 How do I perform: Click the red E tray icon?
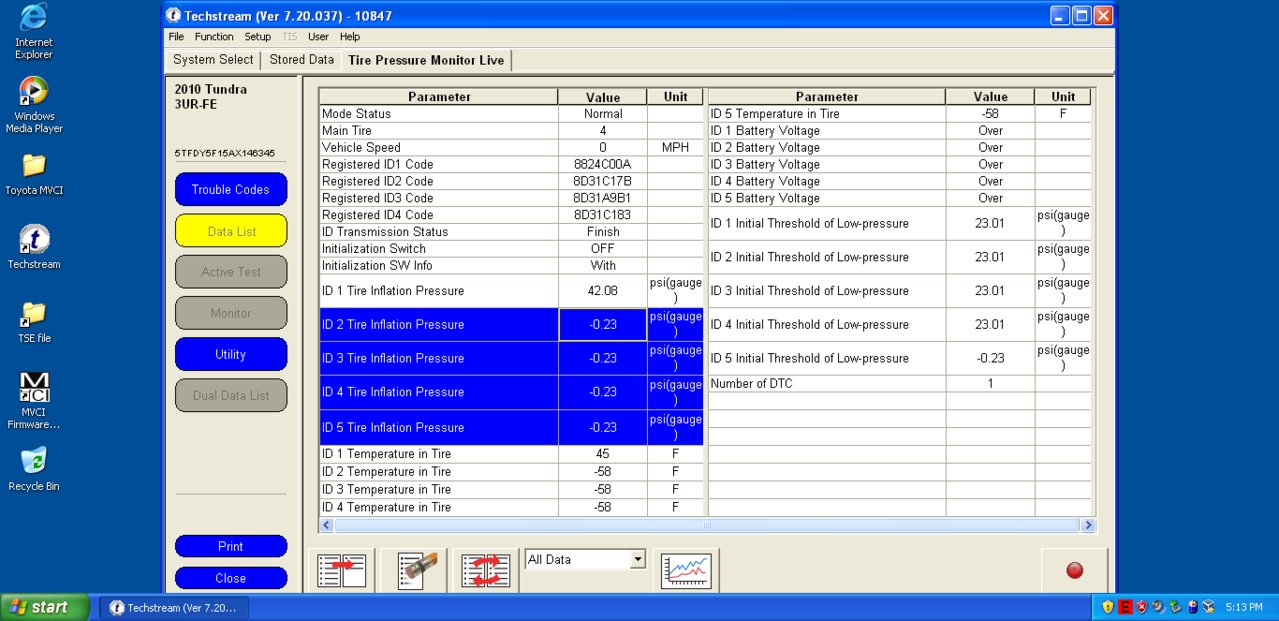1125,607
